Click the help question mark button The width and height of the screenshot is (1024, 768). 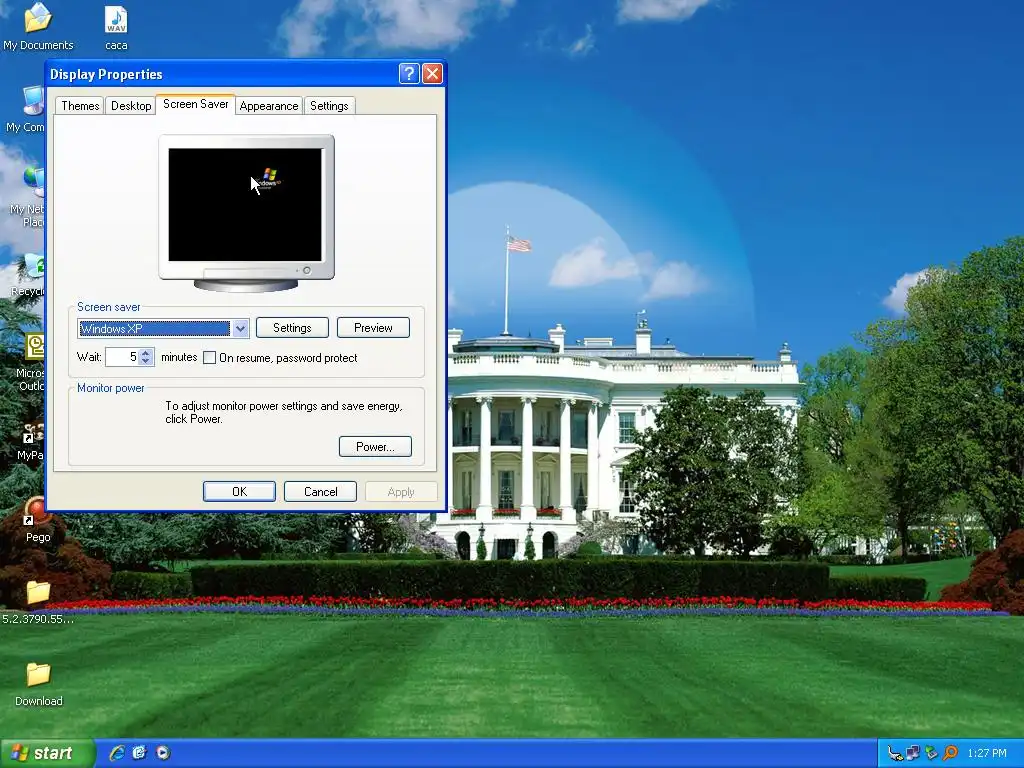(x=409, y=74)
